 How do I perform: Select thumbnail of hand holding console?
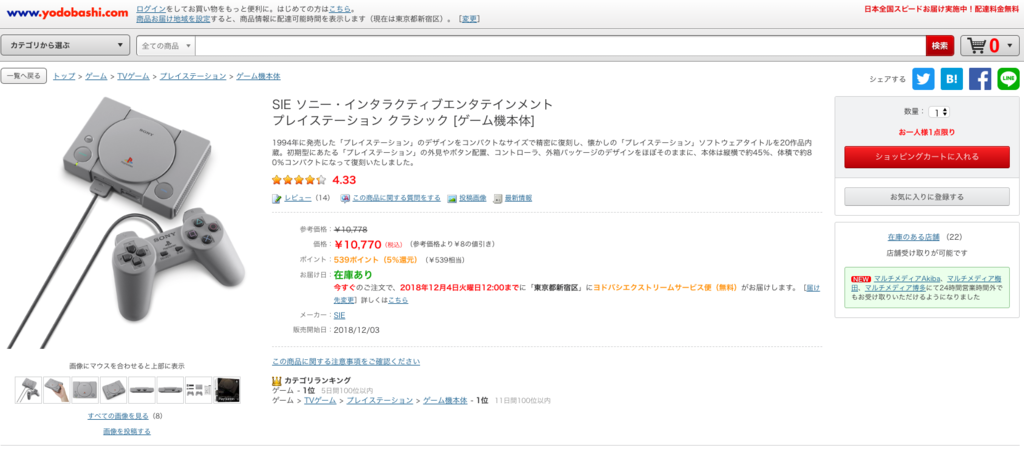coord(57,390)
